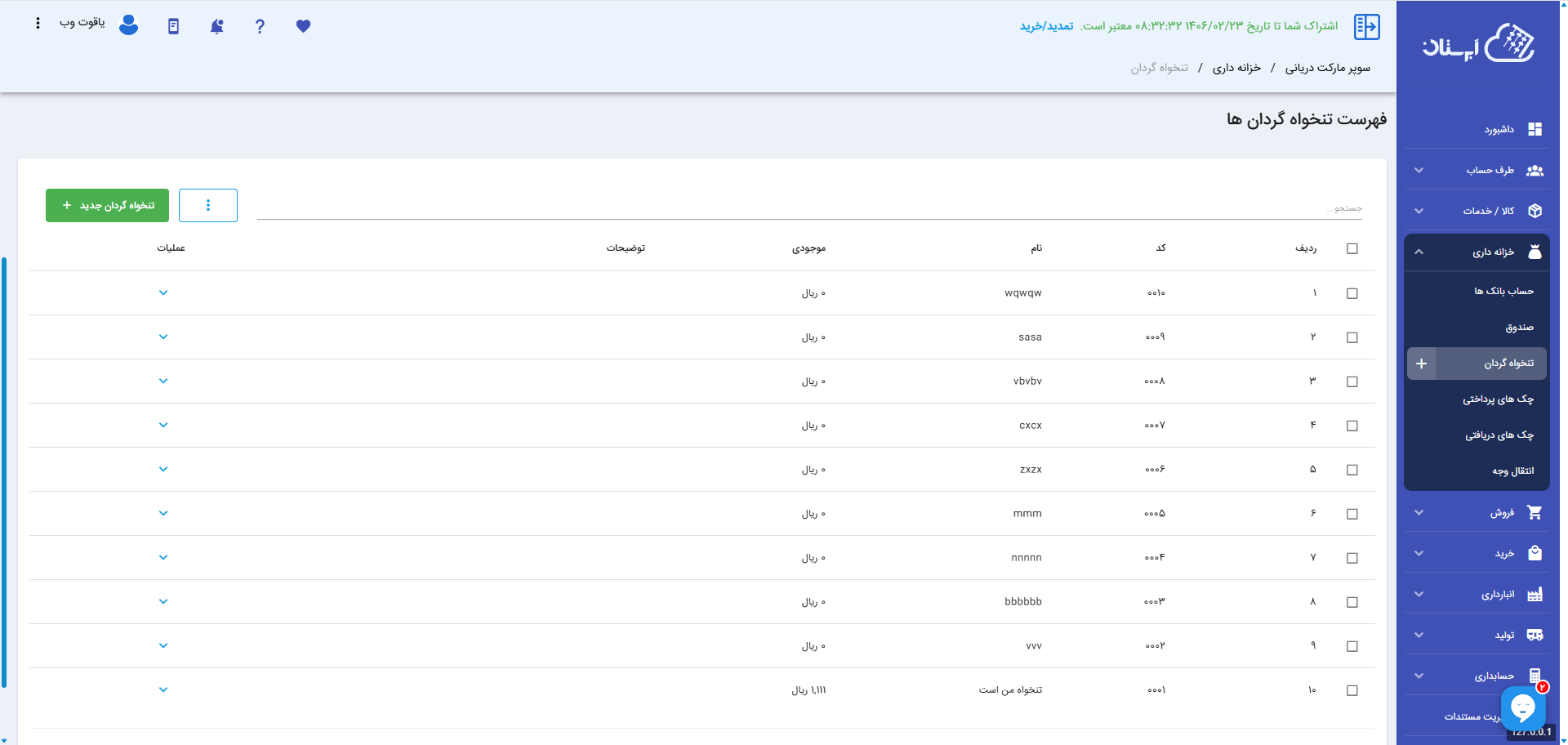Open the notifications bell icon
Image resolution: width=1568 pixels, height=745 pixels.
point(216,26)
